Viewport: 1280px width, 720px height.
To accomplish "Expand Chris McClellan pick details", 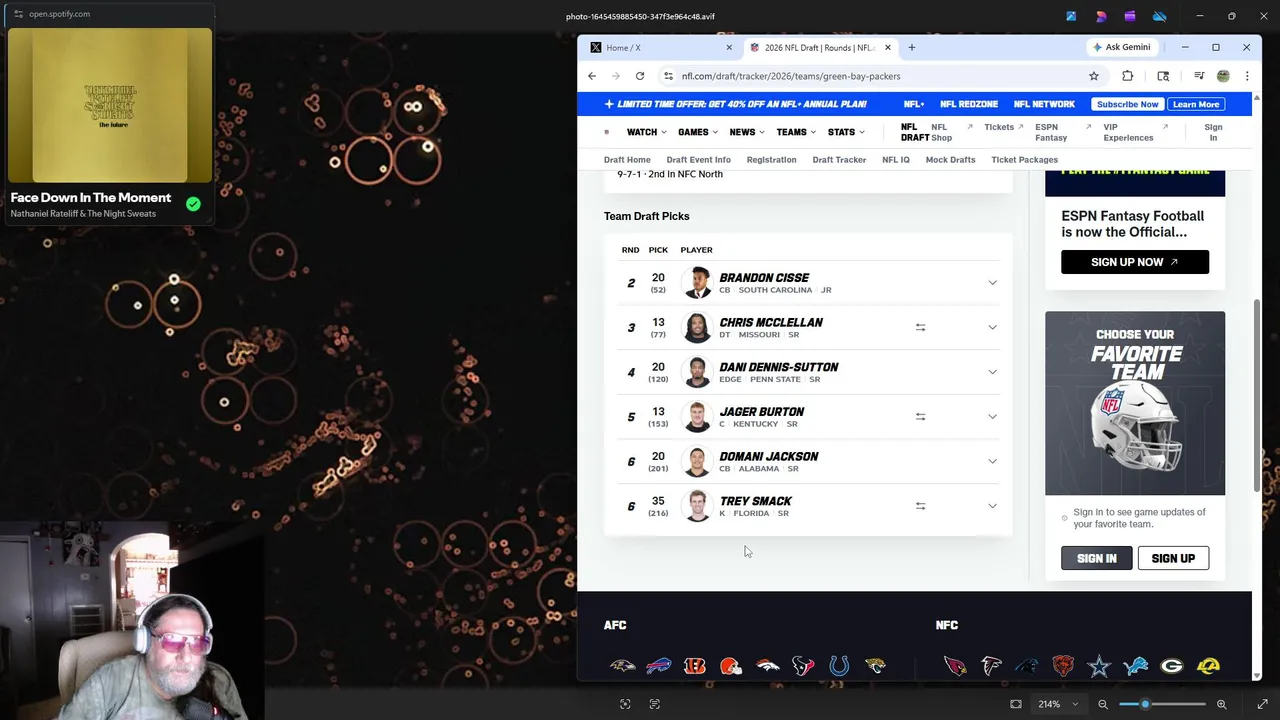I will pos(992,327).
